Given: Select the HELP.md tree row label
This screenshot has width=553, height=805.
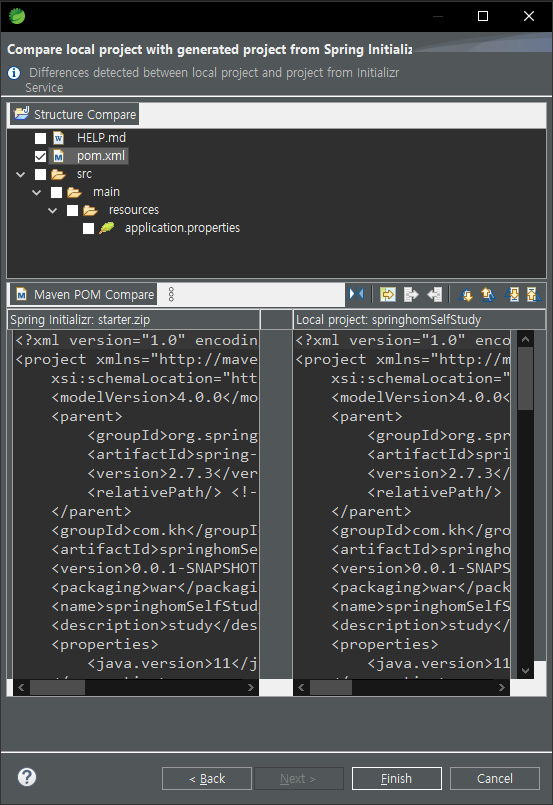Looking at the screenshot, I should click(x=101, y=138).
